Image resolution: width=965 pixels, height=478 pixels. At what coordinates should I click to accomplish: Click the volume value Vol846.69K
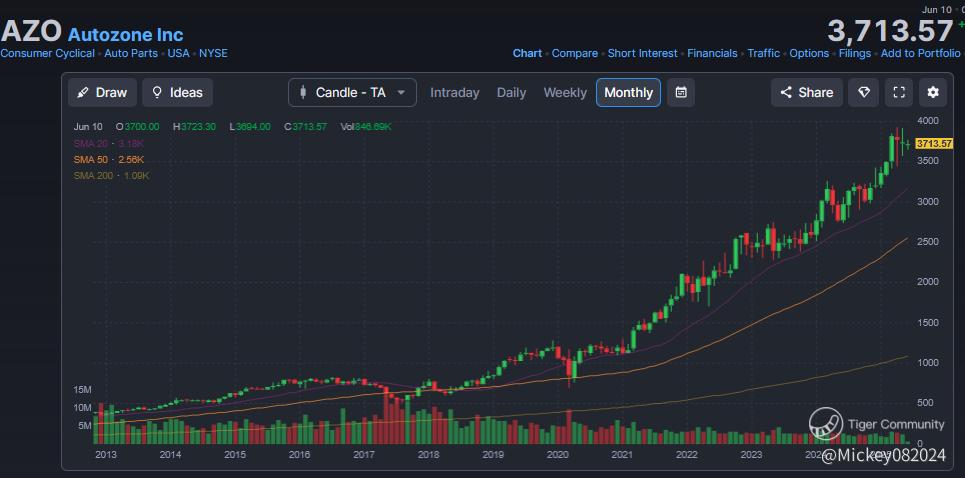366,127
